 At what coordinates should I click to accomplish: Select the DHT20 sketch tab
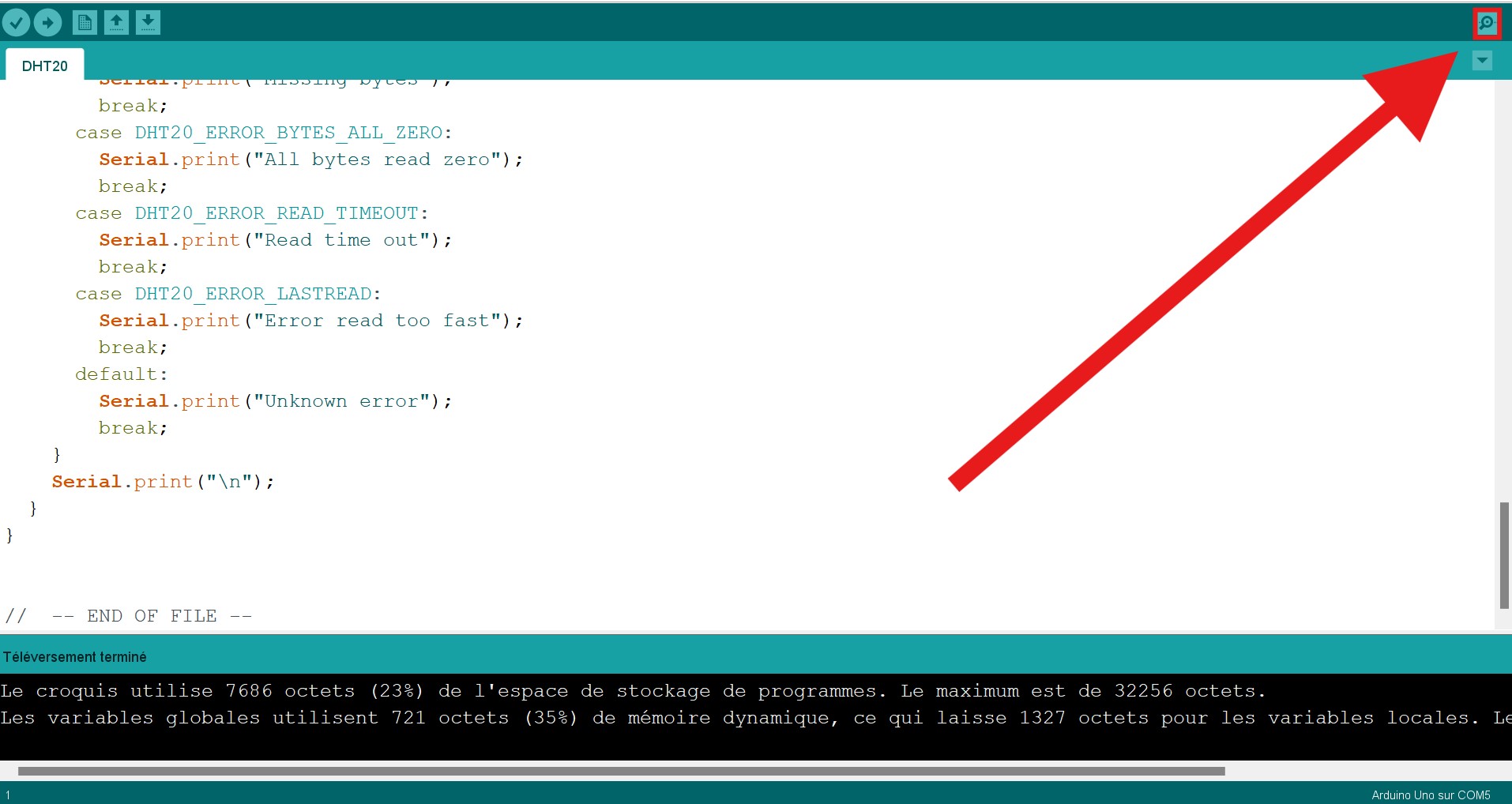[45, 66]
